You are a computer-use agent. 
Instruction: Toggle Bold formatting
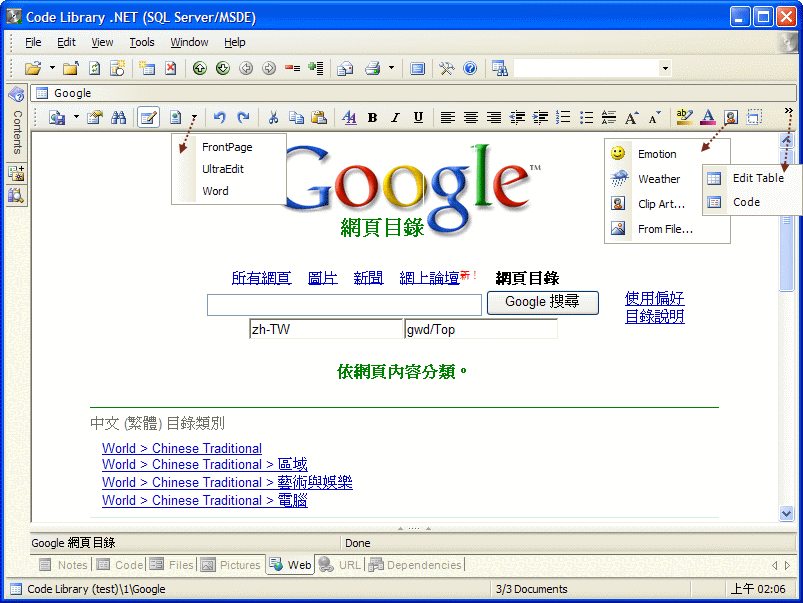click(372, 118)
